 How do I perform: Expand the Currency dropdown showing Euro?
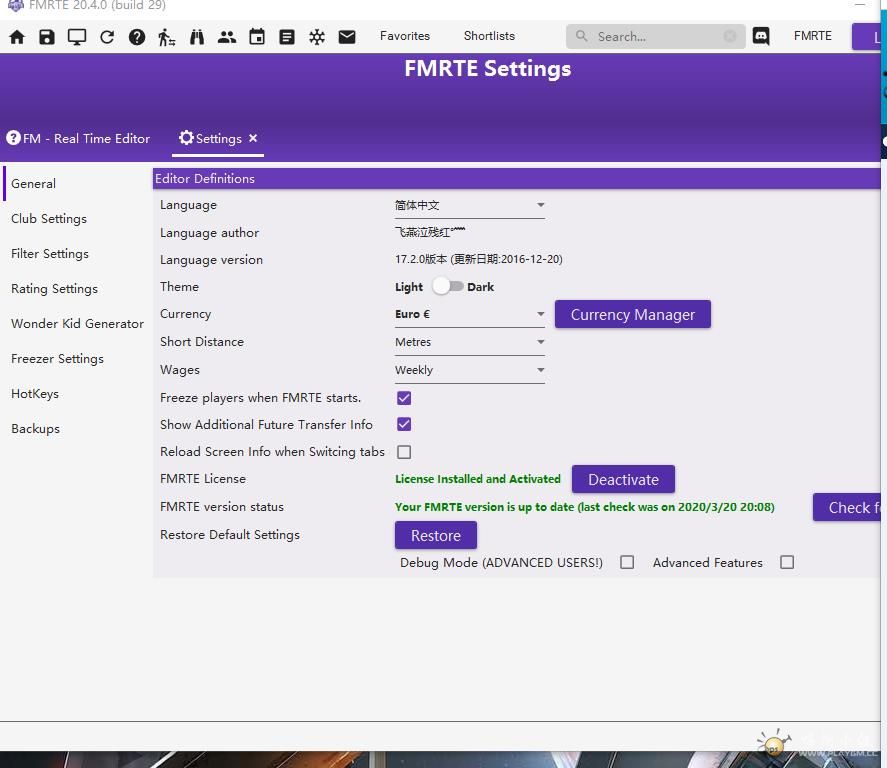470,314
